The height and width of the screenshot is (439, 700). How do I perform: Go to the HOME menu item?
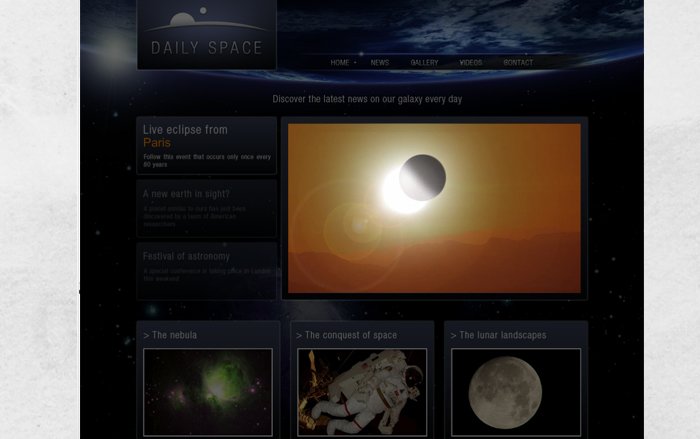point(339,63)
